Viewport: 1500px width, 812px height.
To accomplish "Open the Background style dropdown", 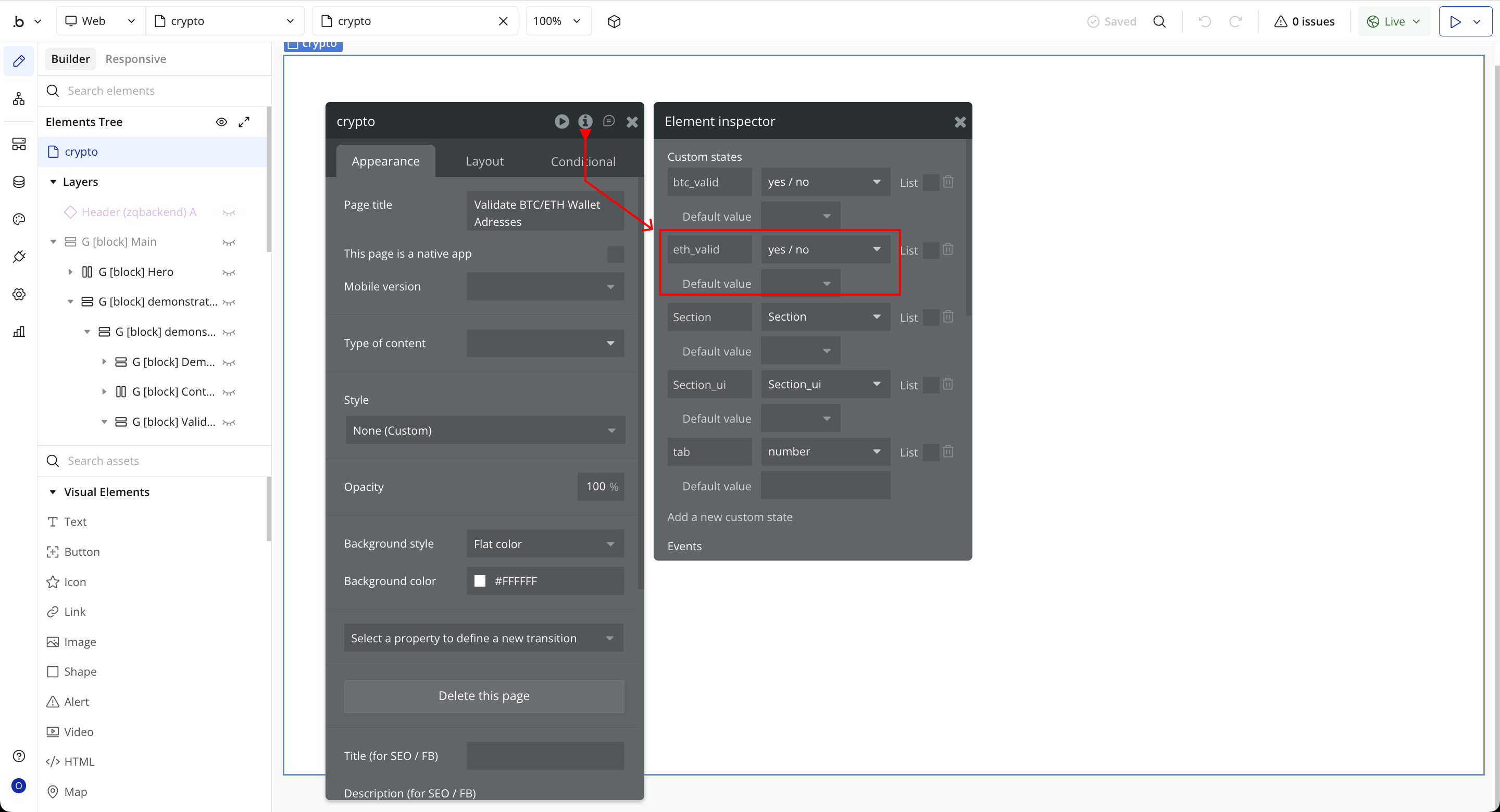I will [x=544, y=543].
